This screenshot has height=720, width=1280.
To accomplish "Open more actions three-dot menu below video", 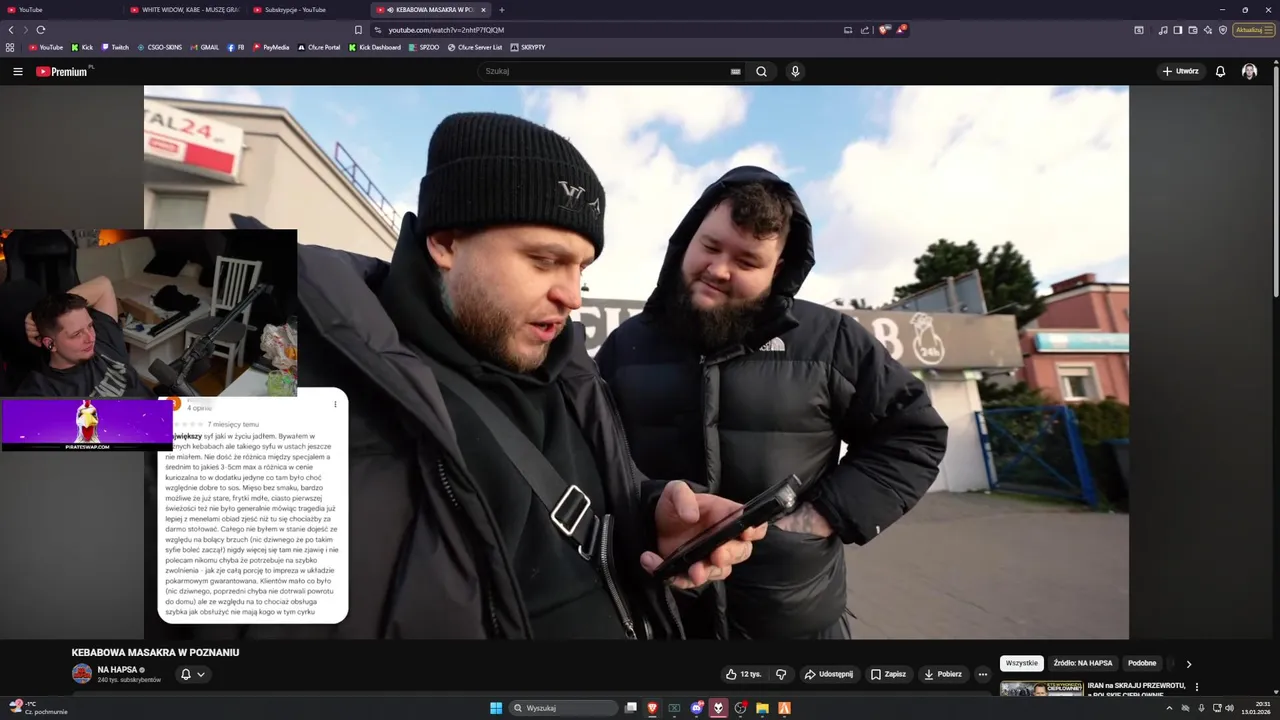I will (983, 674).
